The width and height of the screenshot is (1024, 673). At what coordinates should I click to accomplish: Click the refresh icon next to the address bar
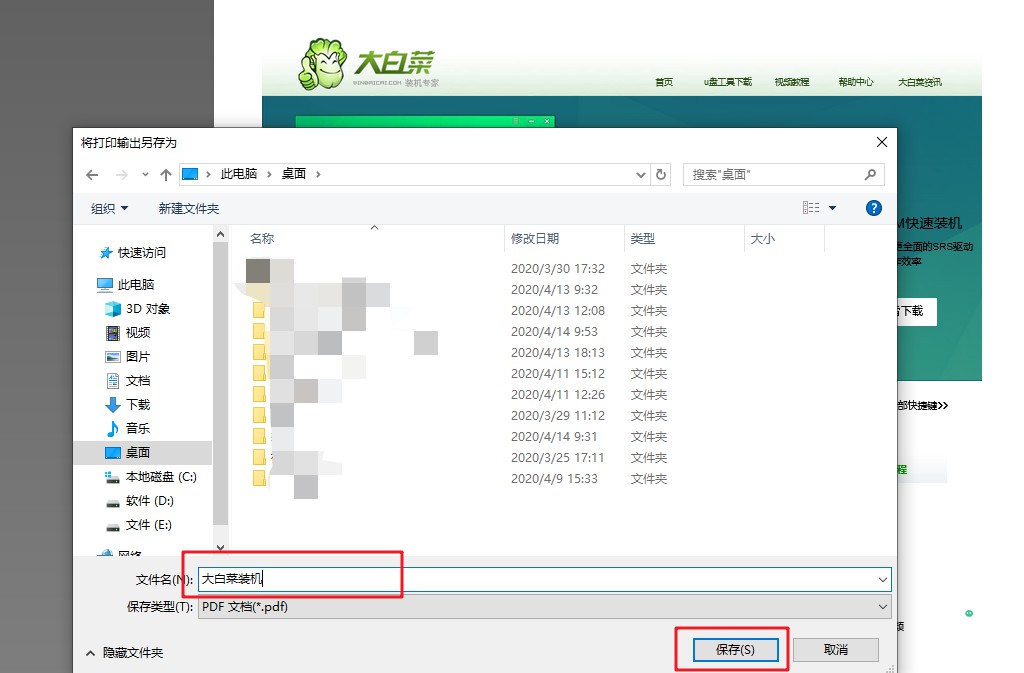(x=661, y=174)
